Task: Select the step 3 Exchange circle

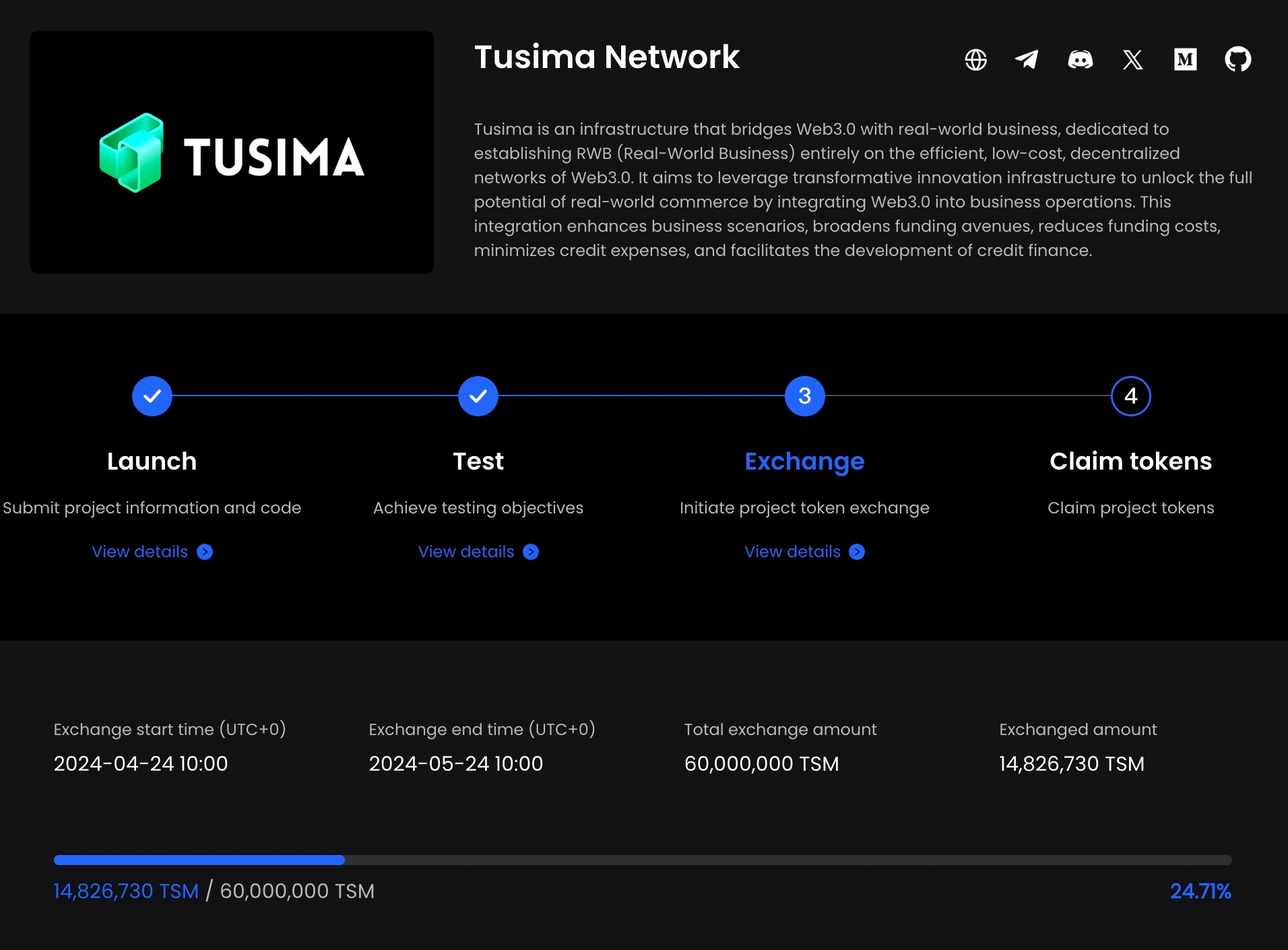Action: (804, 396)
